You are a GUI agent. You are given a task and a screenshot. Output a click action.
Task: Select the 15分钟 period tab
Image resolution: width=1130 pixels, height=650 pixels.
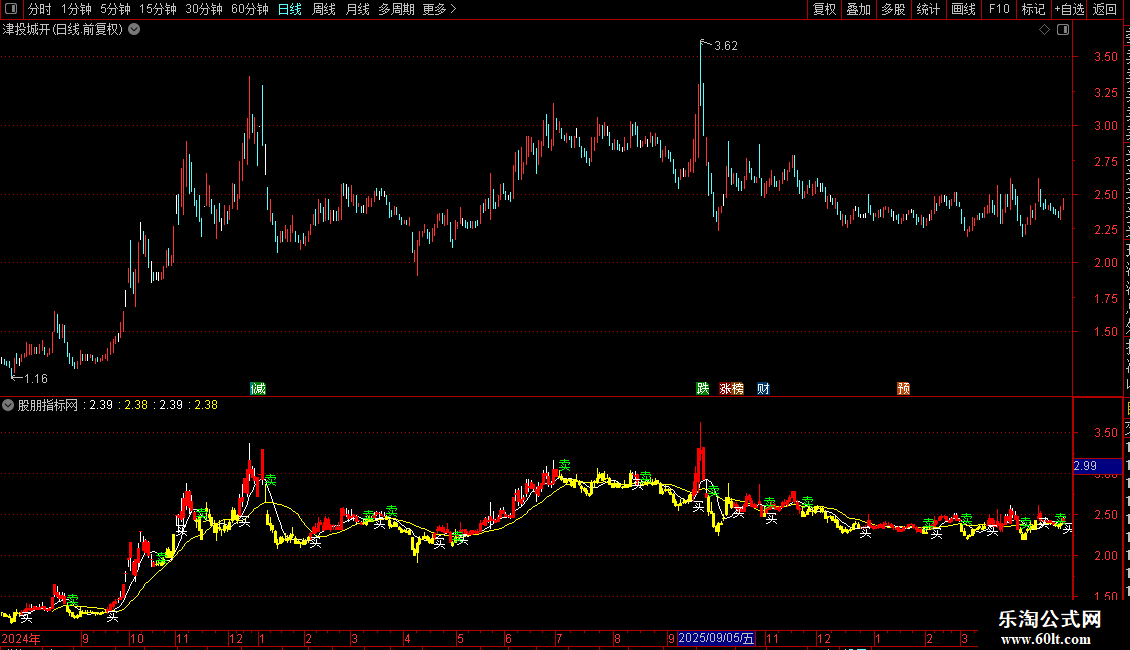point(158,9)
